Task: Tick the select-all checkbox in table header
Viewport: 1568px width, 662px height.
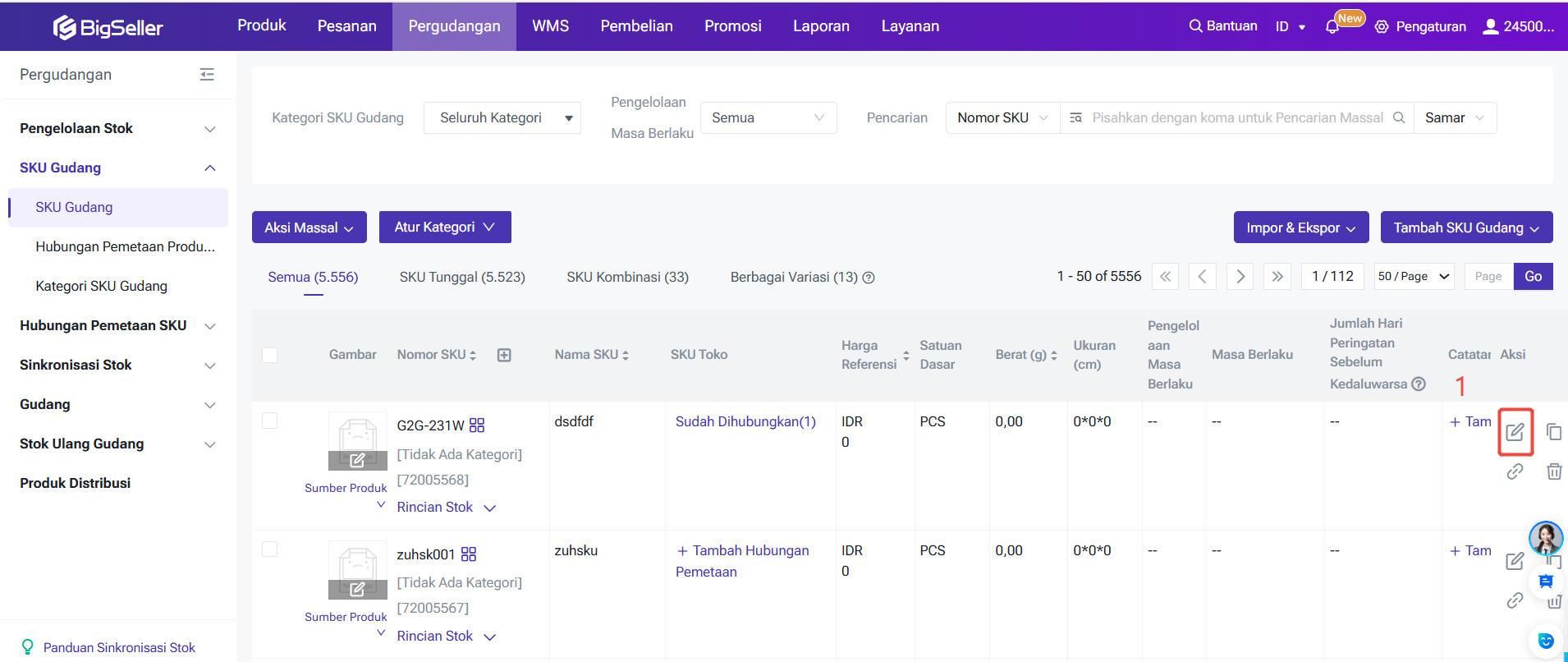Action: [x=269, y=355]
